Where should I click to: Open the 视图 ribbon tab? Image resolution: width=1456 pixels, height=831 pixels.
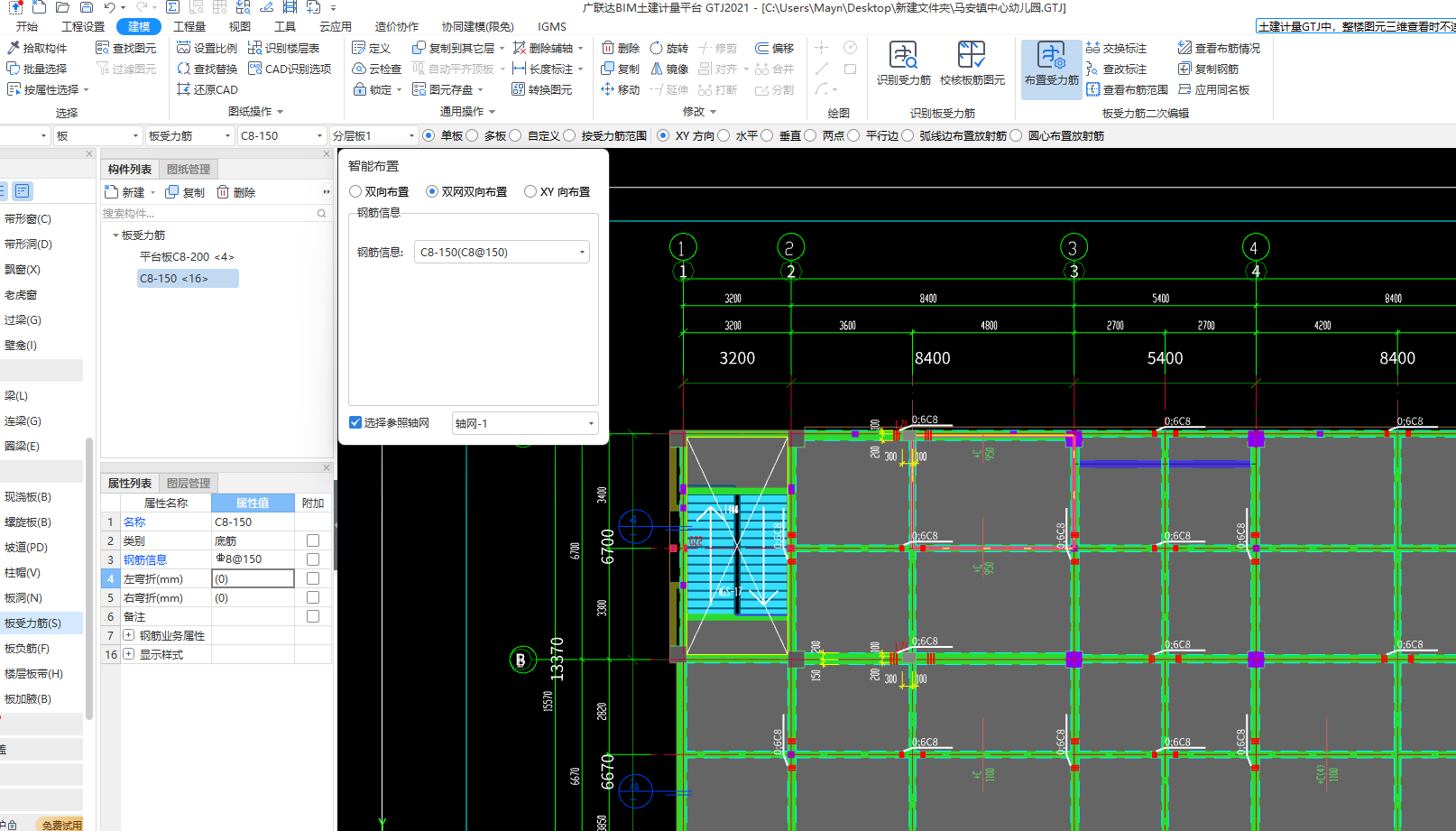point(240,26)
